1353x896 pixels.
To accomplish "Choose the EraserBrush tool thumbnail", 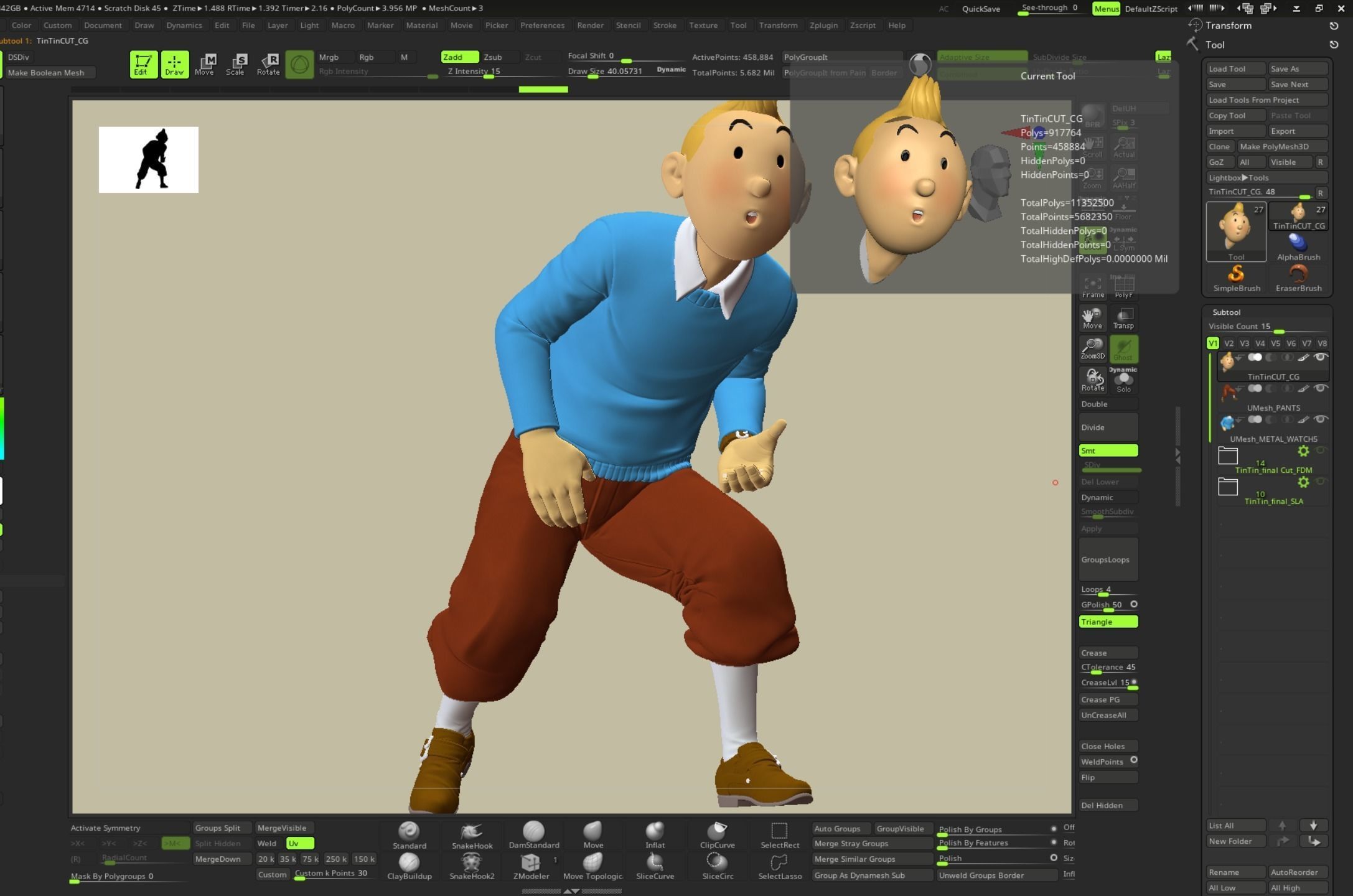I will pyautogui.click(x=1298, y=278).
